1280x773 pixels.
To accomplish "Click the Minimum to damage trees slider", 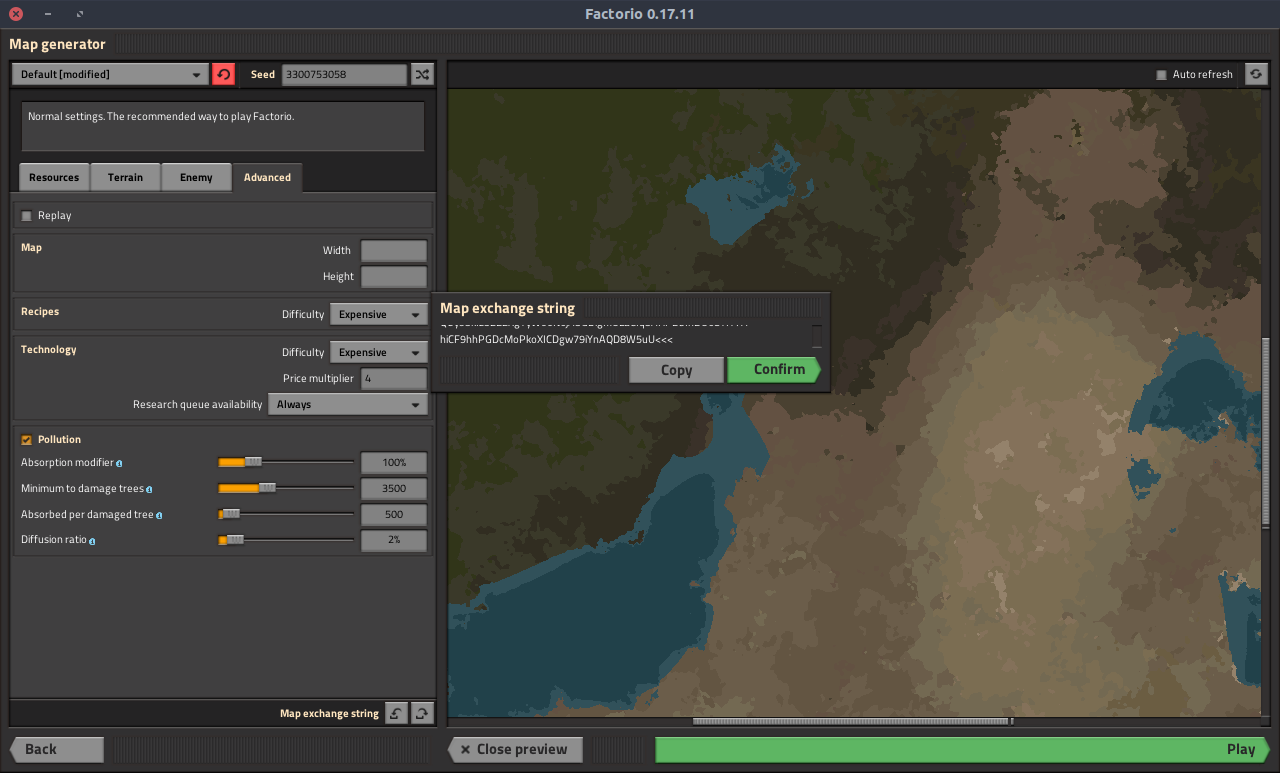I will tap(286, 488).
